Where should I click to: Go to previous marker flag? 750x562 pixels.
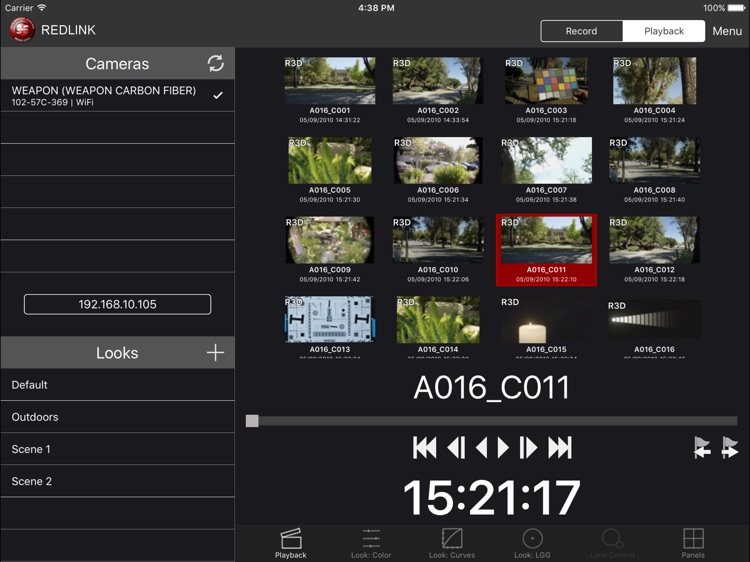coord(702,448)
